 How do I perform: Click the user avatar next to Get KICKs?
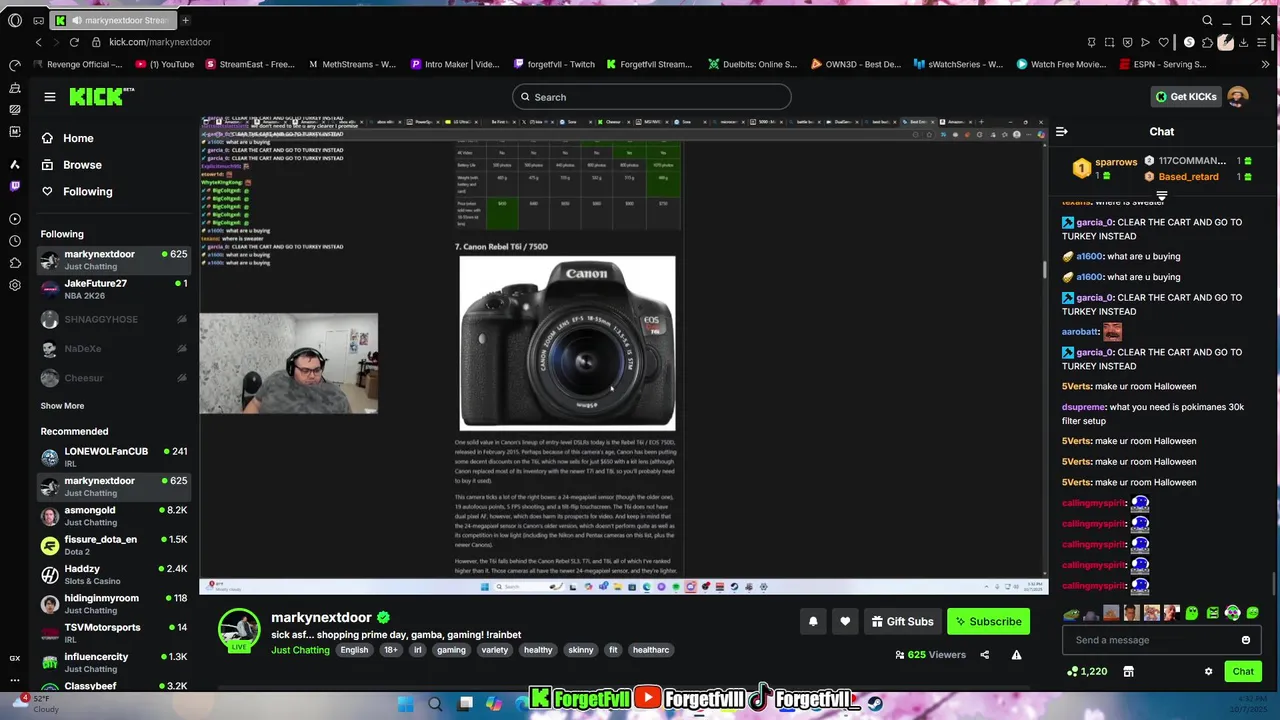point(1238,97)
